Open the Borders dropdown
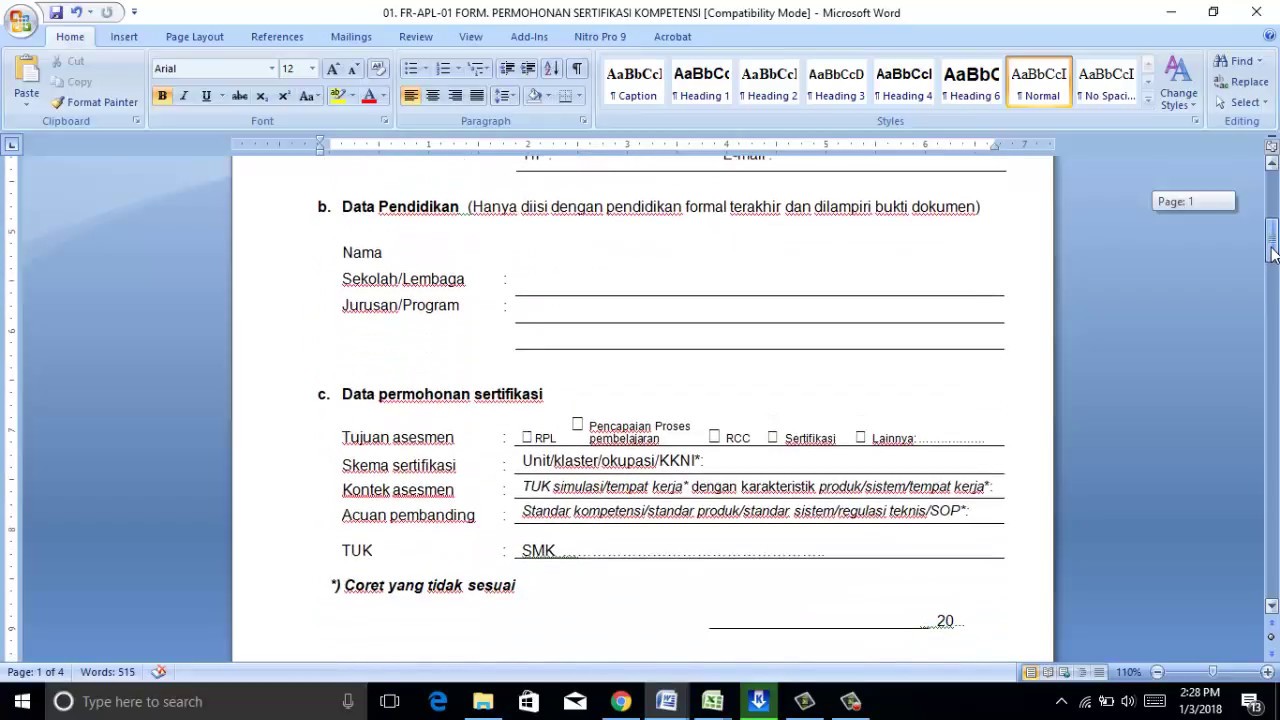Viewport: 1280px width, 720px height. point(578,96)
